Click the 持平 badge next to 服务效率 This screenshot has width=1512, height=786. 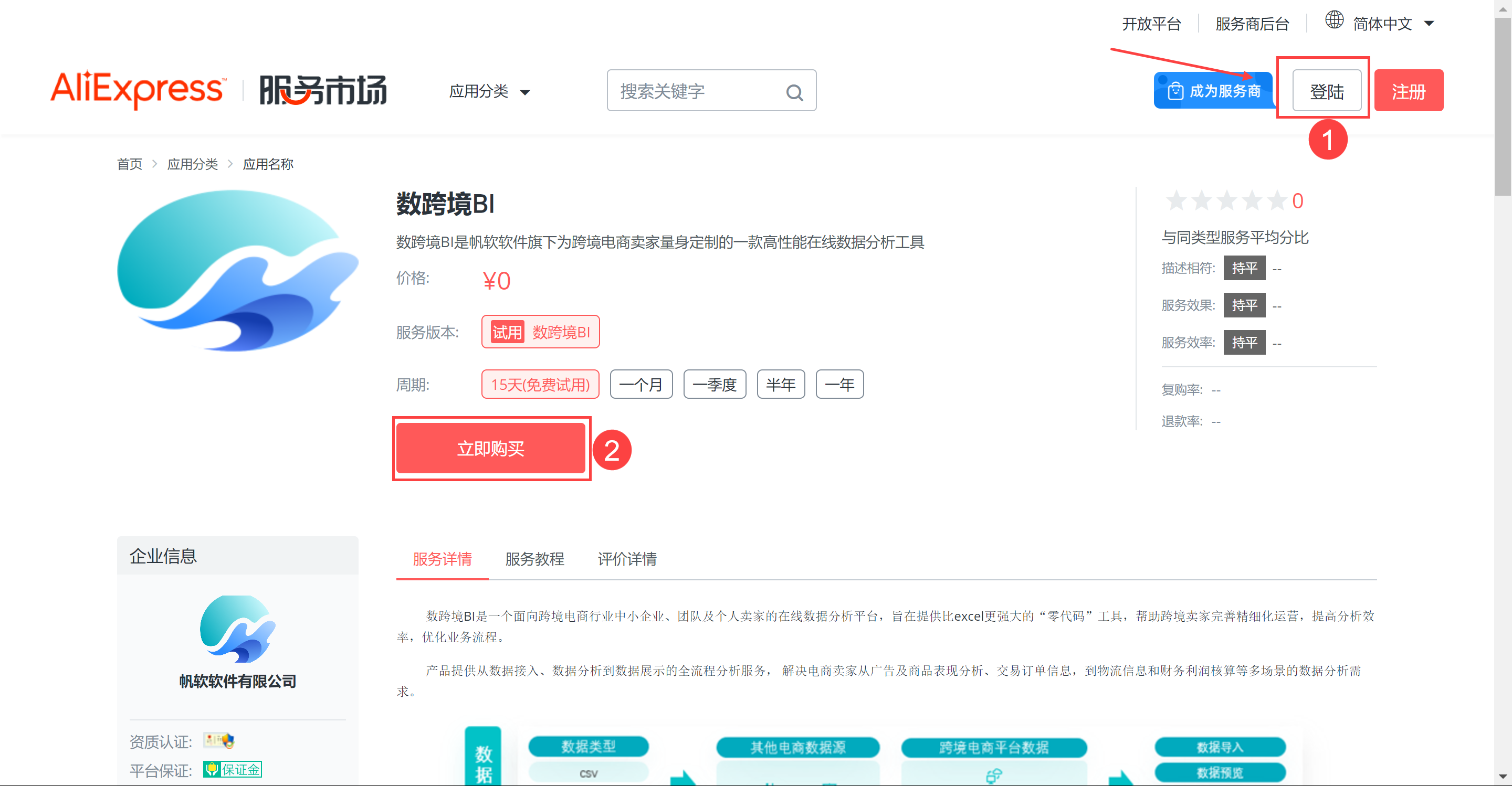(1244, 342)
